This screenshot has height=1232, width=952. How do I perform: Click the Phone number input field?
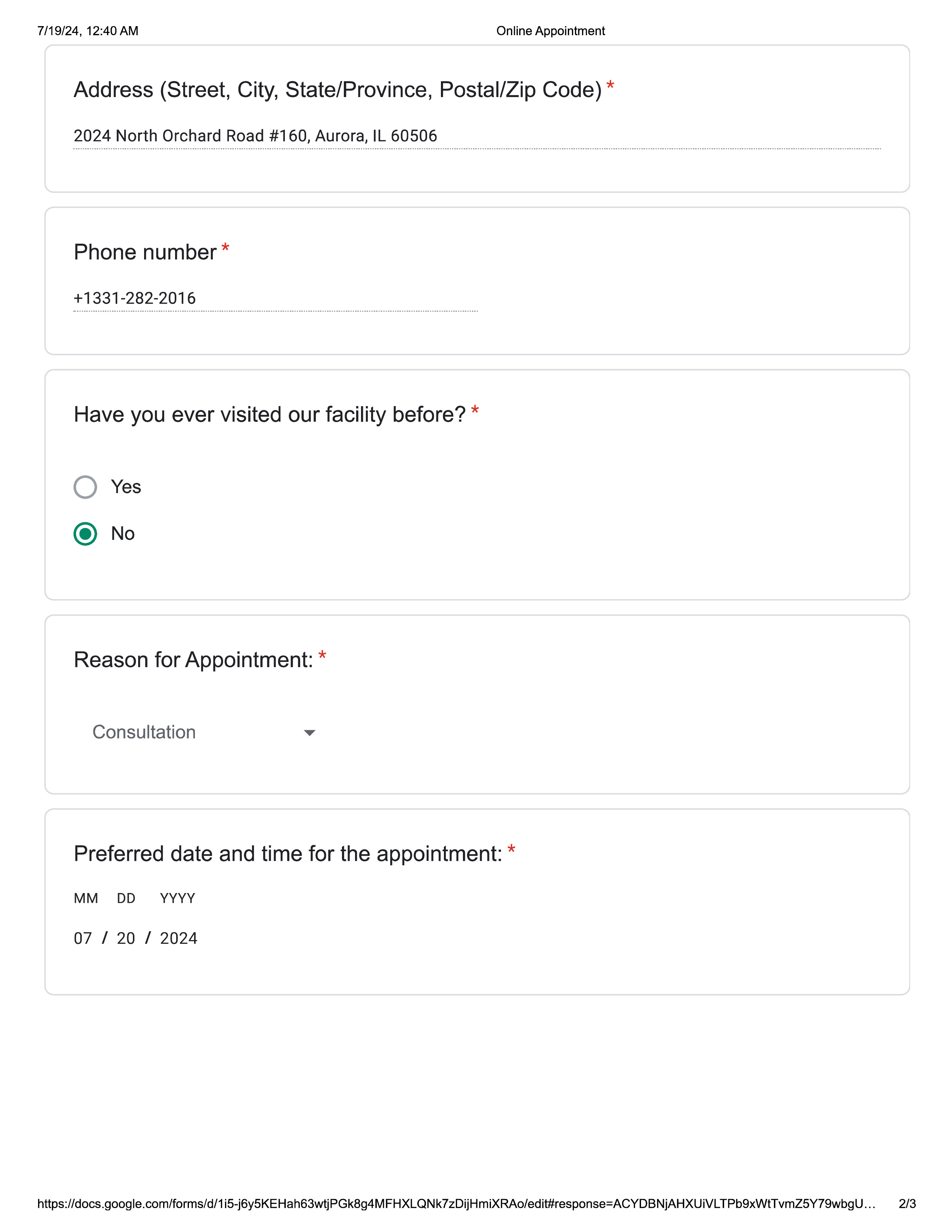(x=275, y=298)
